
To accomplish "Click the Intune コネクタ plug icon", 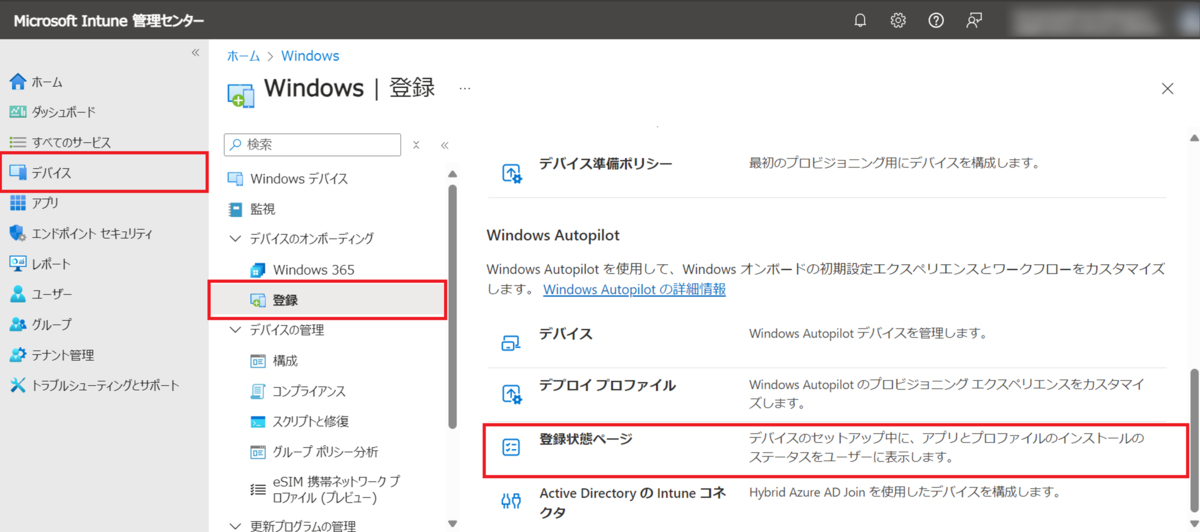I will coord(511,500).
